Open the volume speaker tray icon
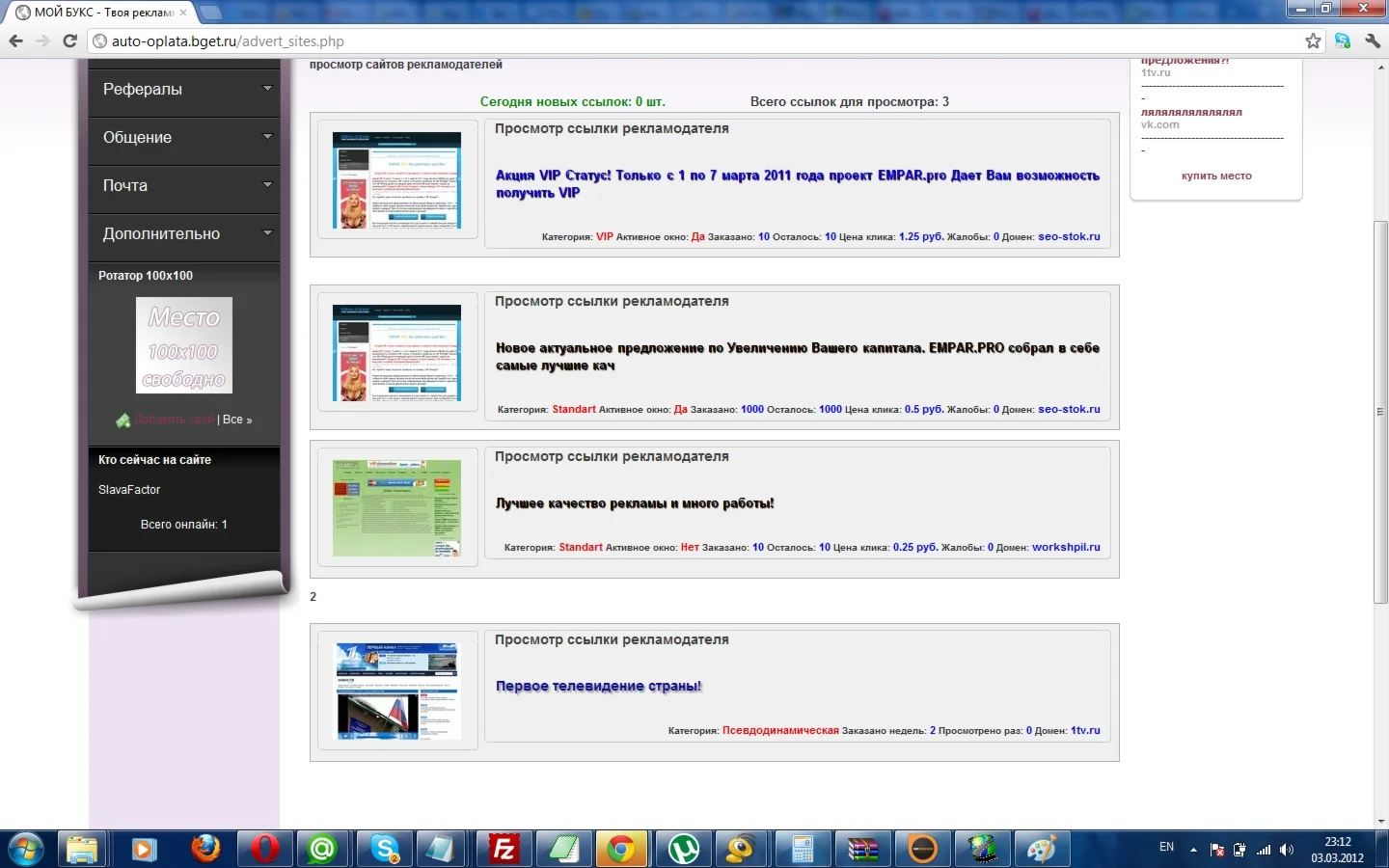Image resolution: width=1389 pixels, height=868 pixels. [x=1287, y=850]
